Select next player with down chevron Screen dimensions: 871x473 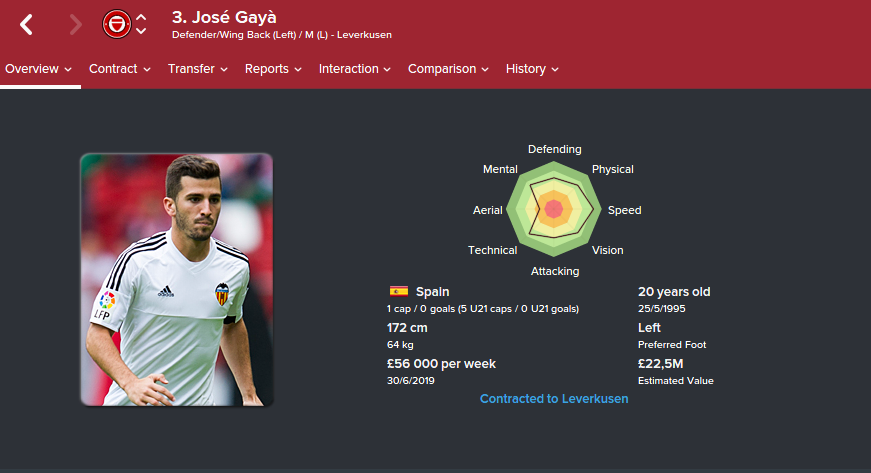coord(141,31)
